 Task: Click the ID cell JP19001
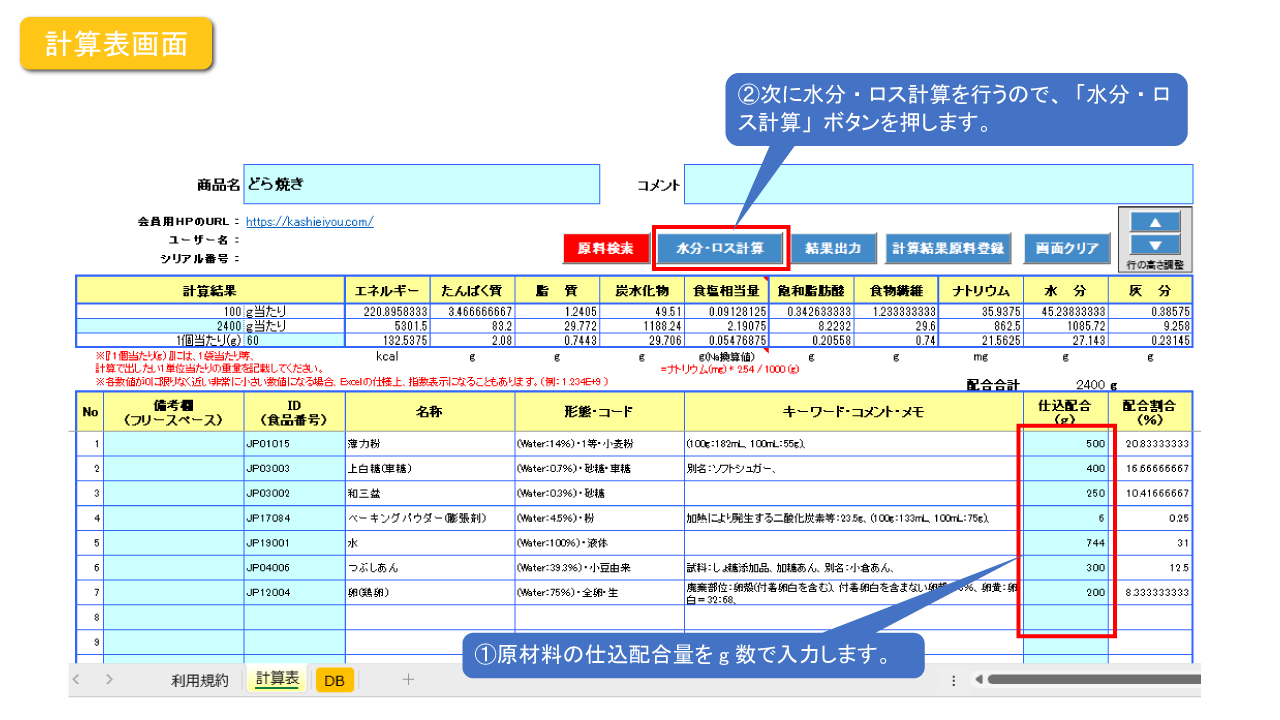click(294, 543)
